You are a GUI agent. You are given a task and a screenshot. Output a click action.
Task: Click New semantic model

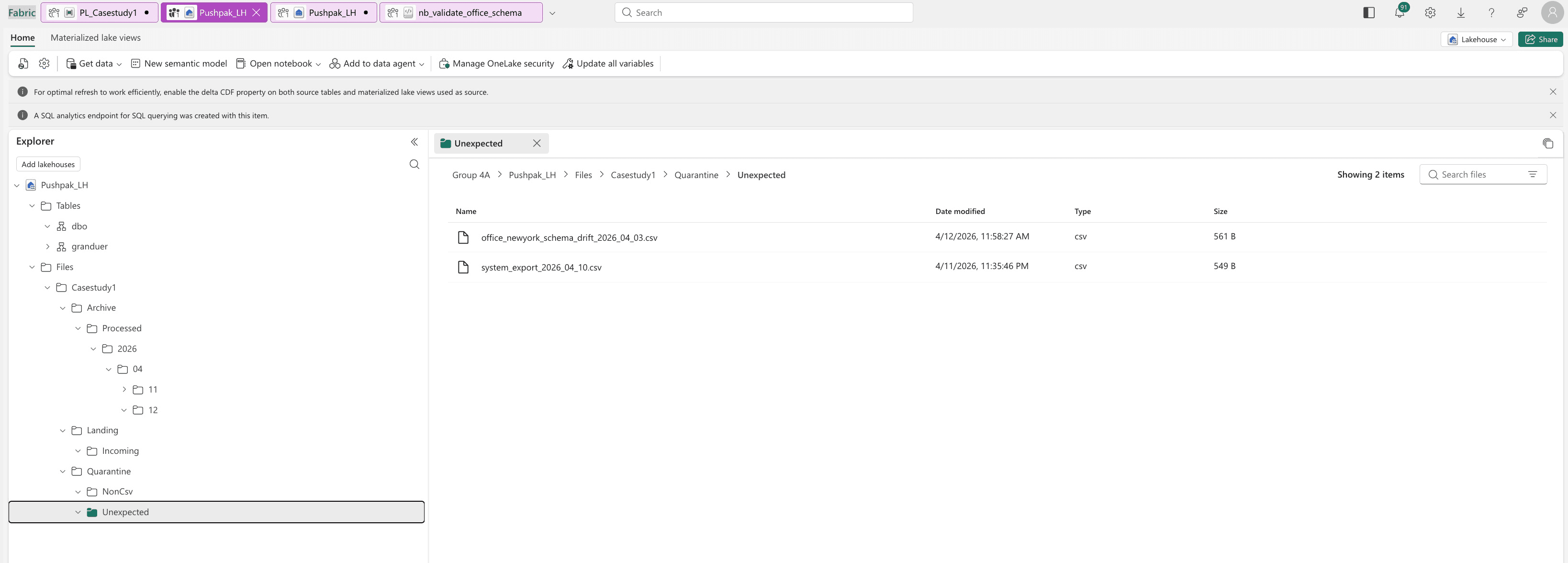pyautogui.click(x=179, y=63)
